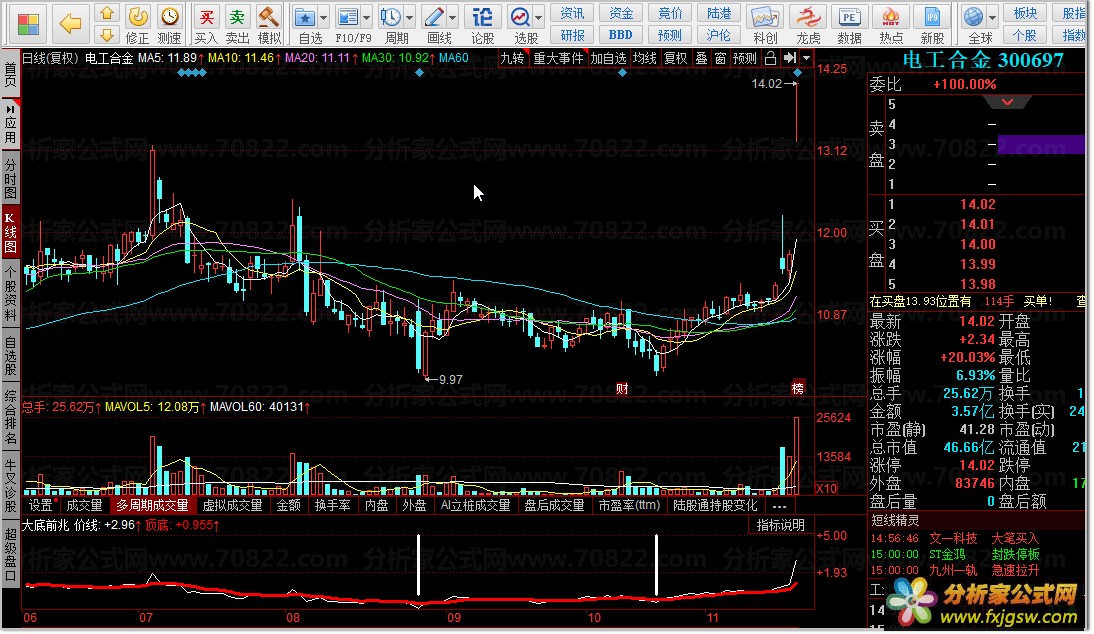1094x634 pixels.
Task: Expand the 画线 dropdown arrow
Action: (453, 18)
